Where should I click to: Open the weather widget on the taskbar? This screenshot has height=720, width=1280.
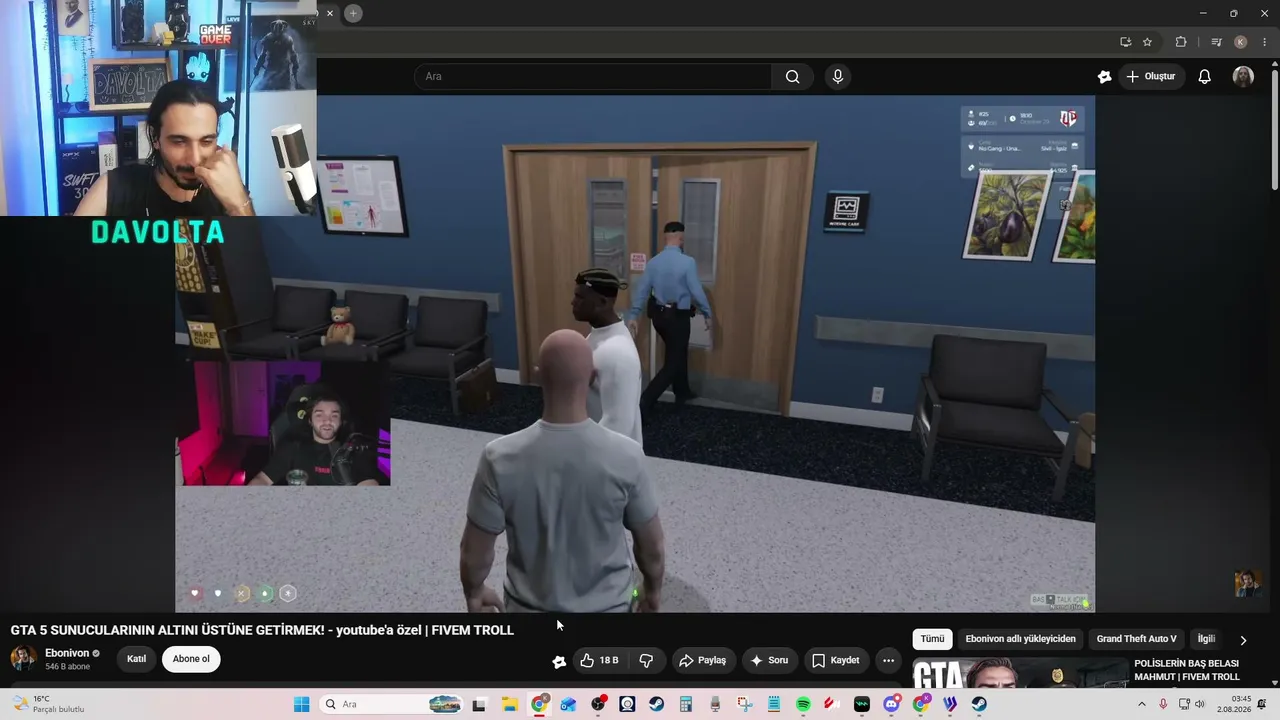48,704
